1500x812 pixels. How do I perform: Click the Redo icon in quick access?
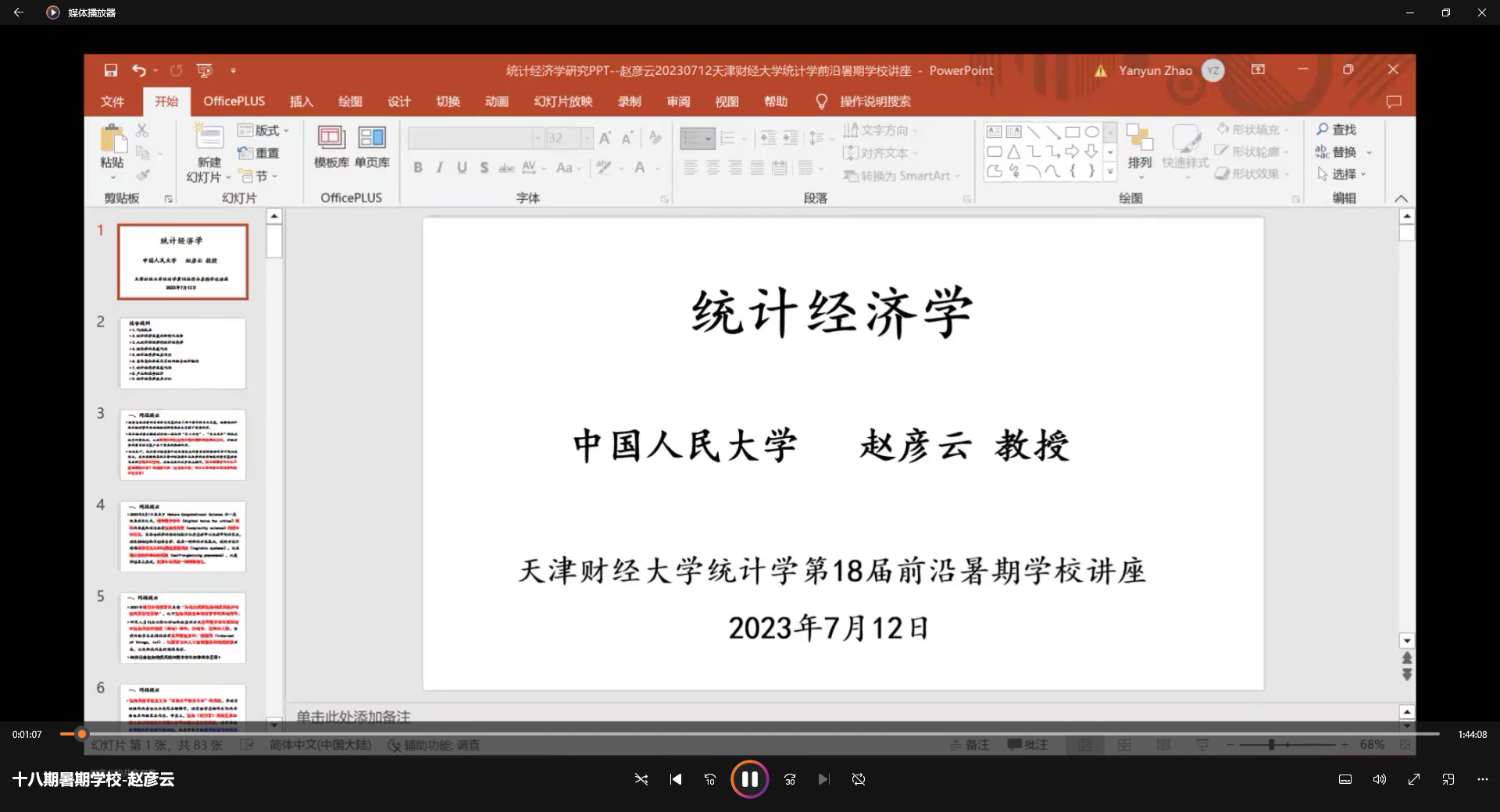pos(177,70)
